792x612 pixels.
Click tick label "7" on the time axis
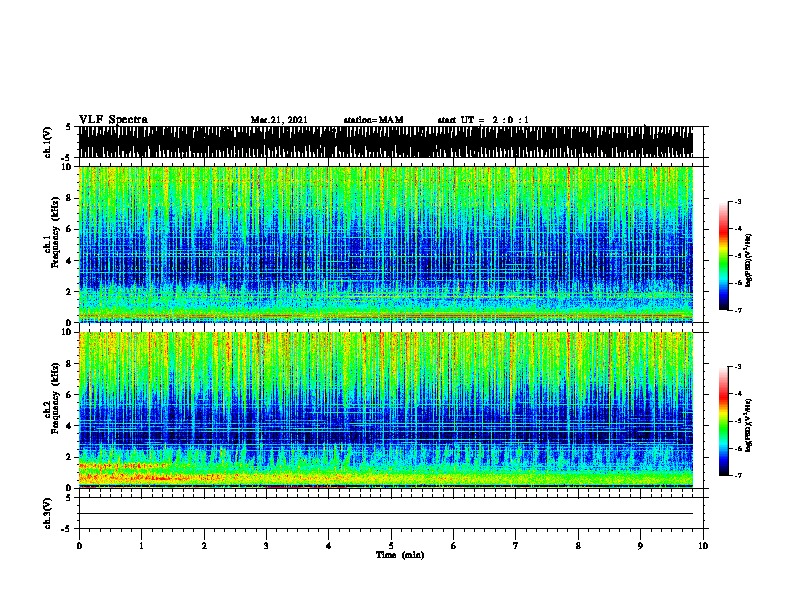click(516, 546)
